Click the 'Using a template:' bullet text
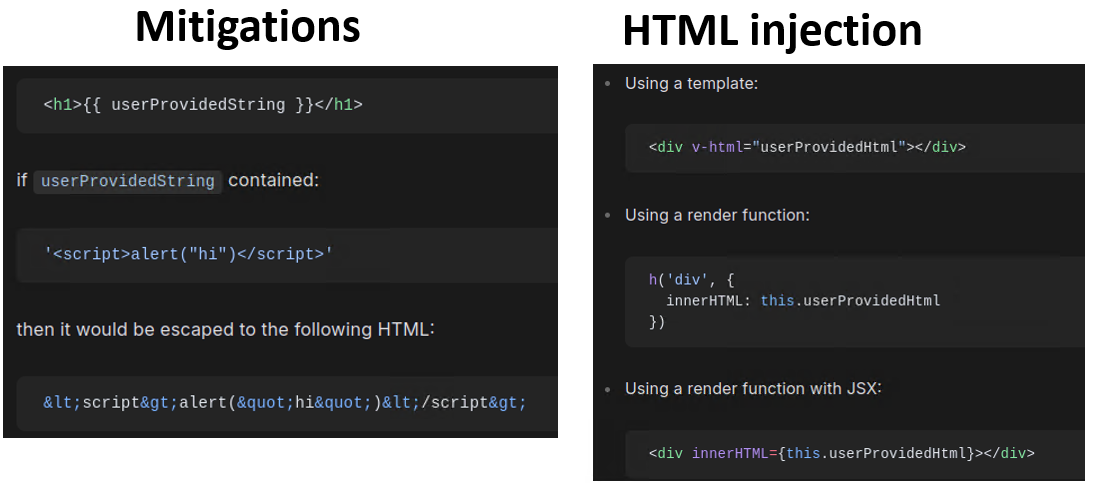Image resolution: width=1102 pixels, height=492 pixels. pos(692,84)
